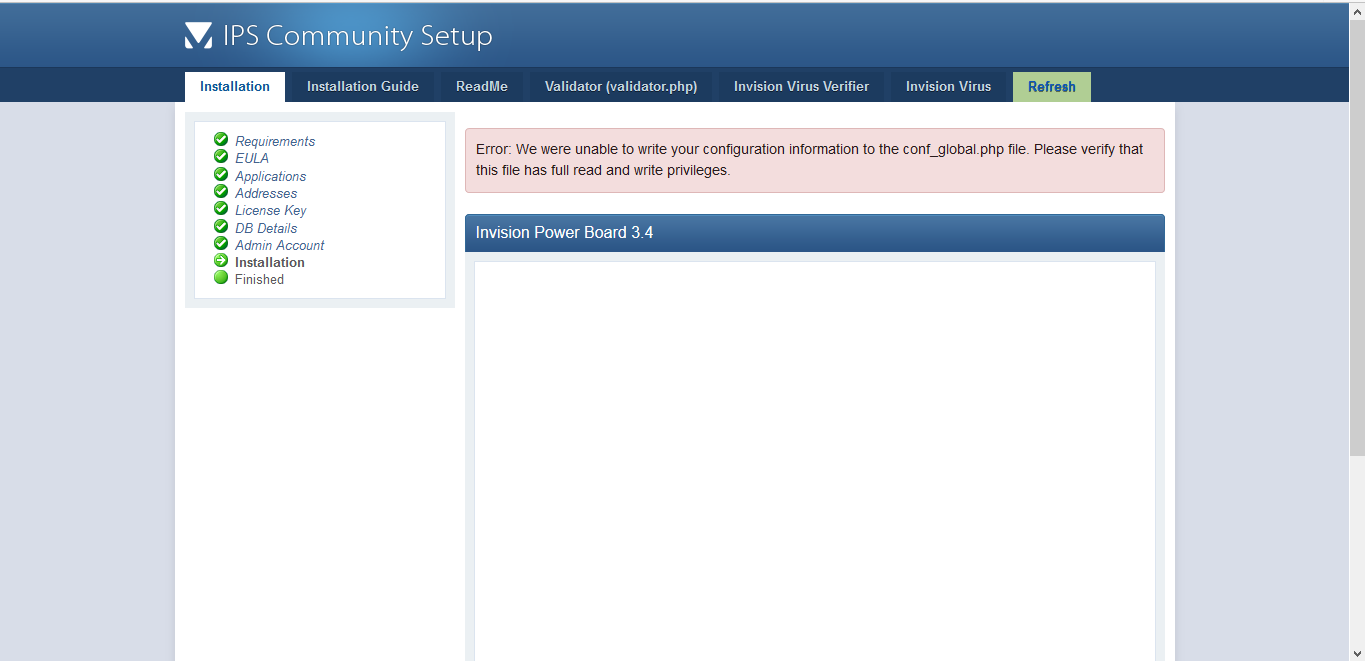1365x661 pixels.
Task: Select the Installation tab
Action: [235, 87]
